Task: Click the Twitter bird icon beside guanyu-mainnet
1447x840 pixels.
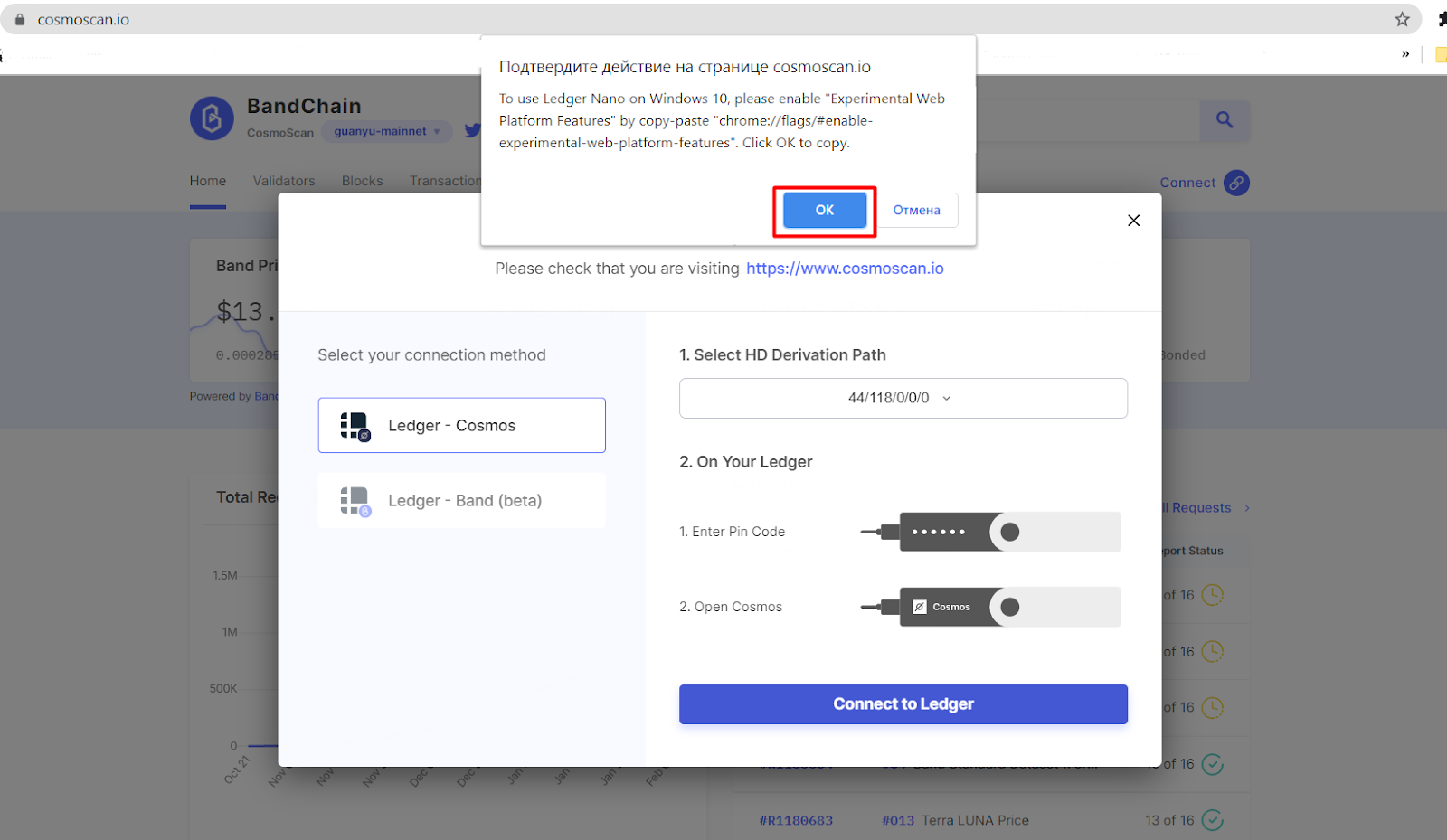Action: point(472,131)
